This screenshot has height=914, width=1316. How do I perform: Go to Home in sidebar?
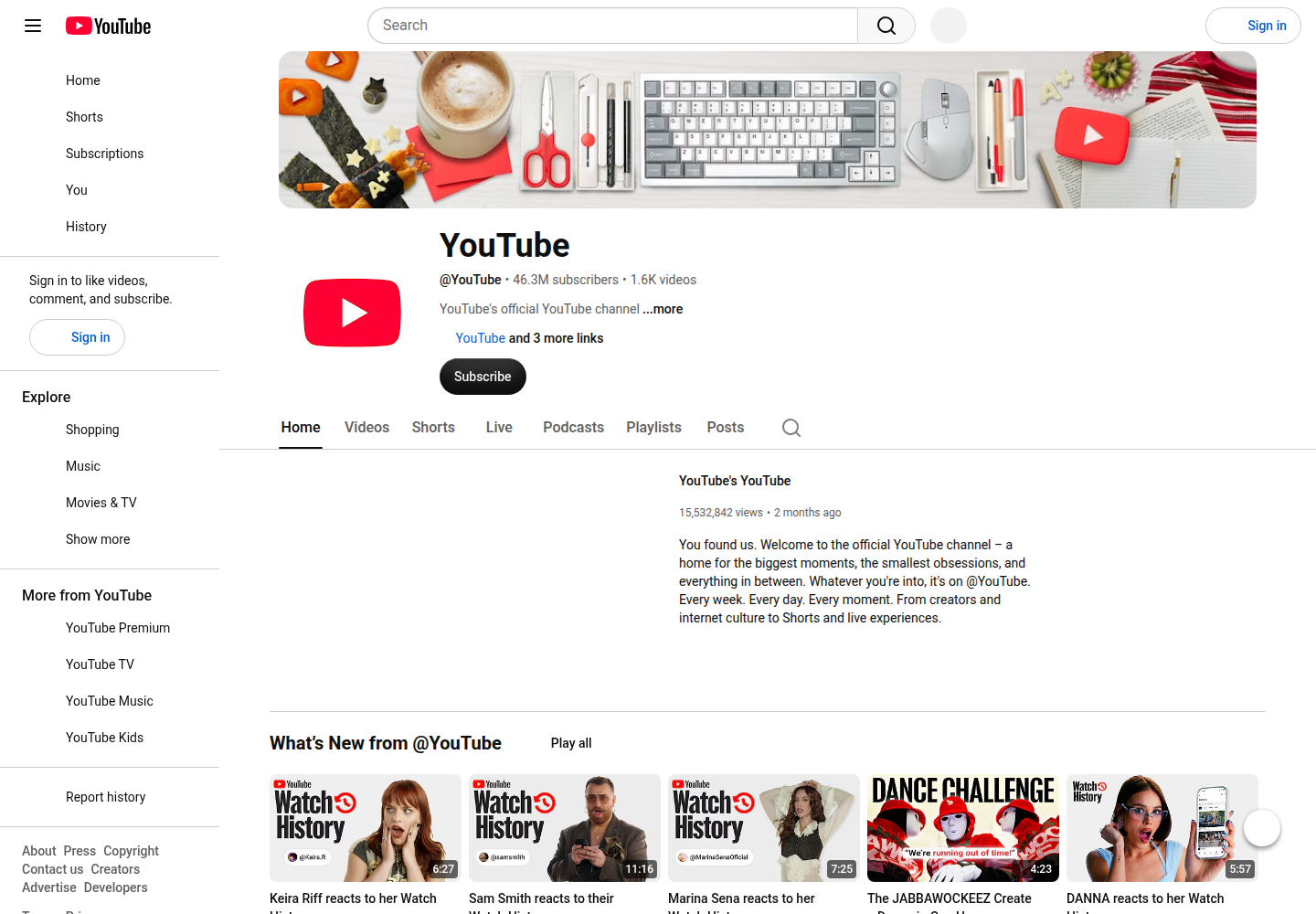tap(110, 80)
